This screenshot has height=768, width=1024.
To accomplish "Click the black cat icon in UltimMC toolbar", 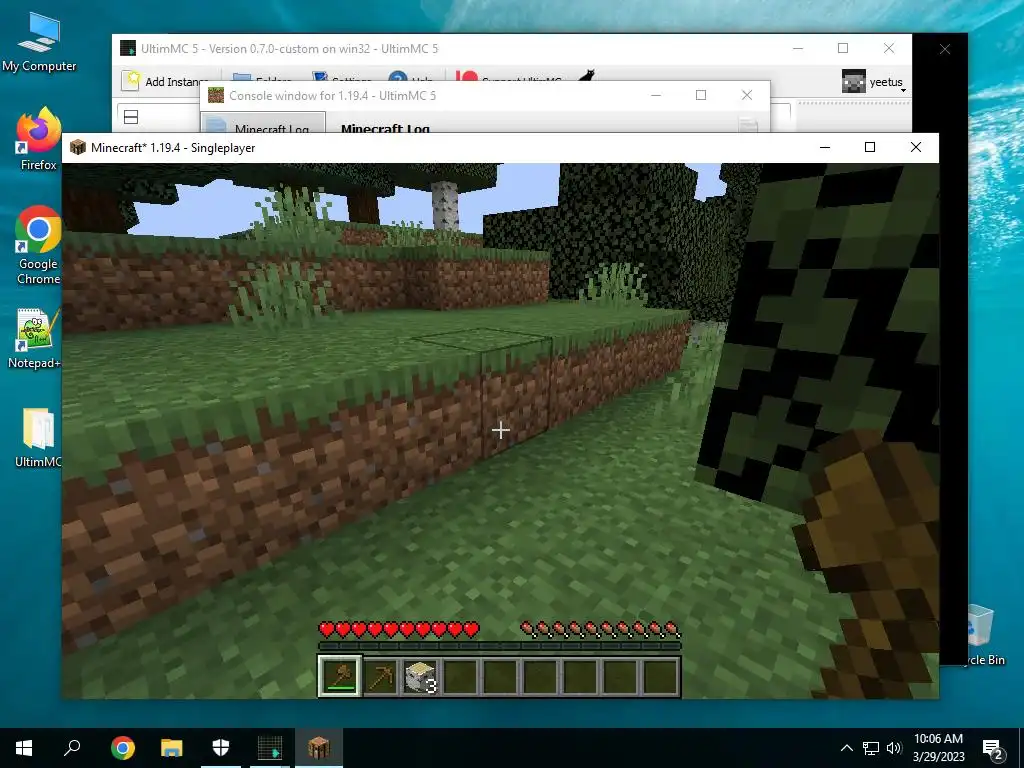I will 586,76.
